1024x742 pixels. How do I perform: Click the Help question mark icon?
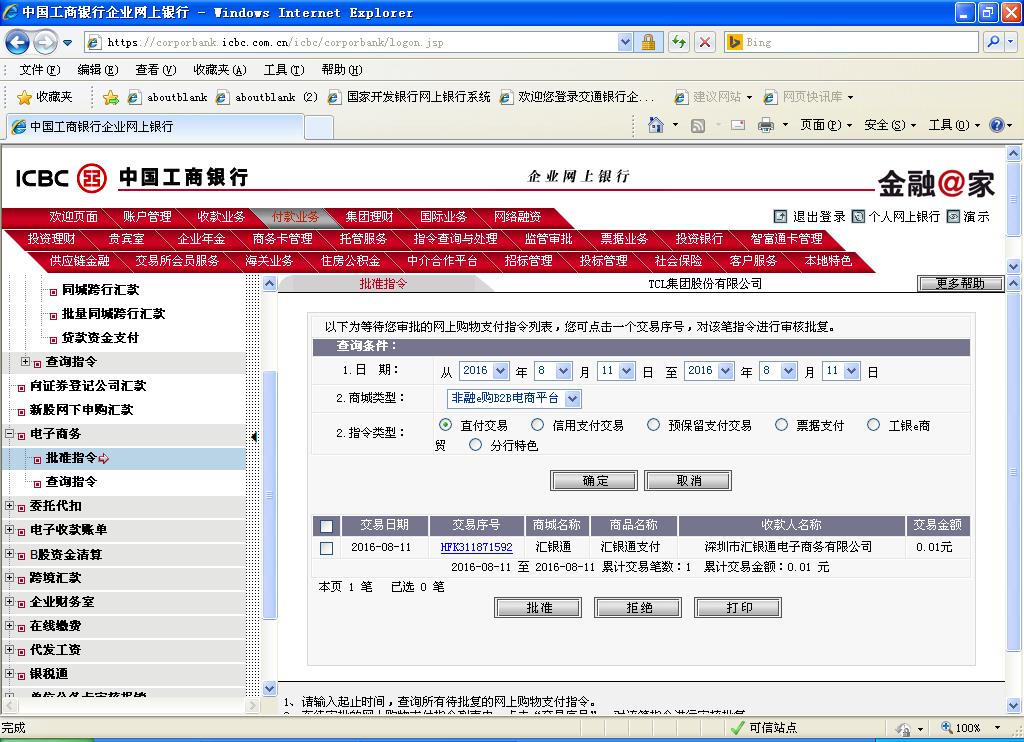[996, 125]
